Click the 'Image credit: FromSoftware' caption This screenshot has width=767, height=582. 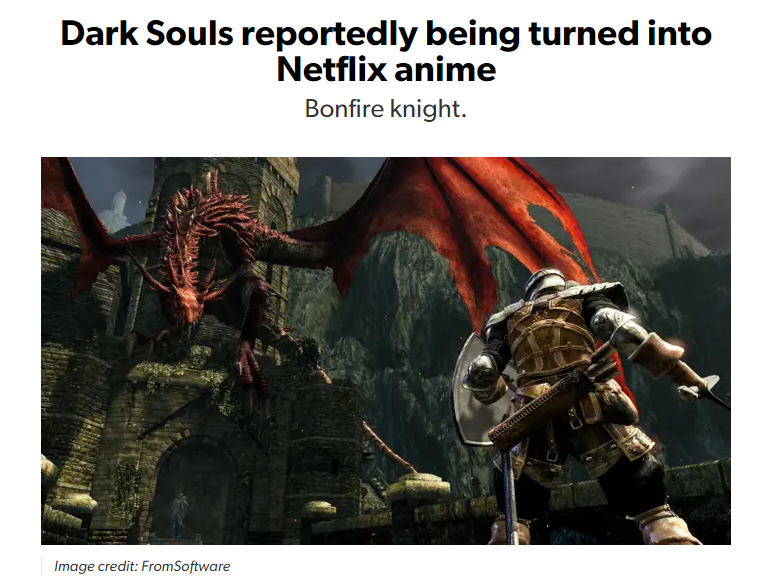(x=142, y=566)
